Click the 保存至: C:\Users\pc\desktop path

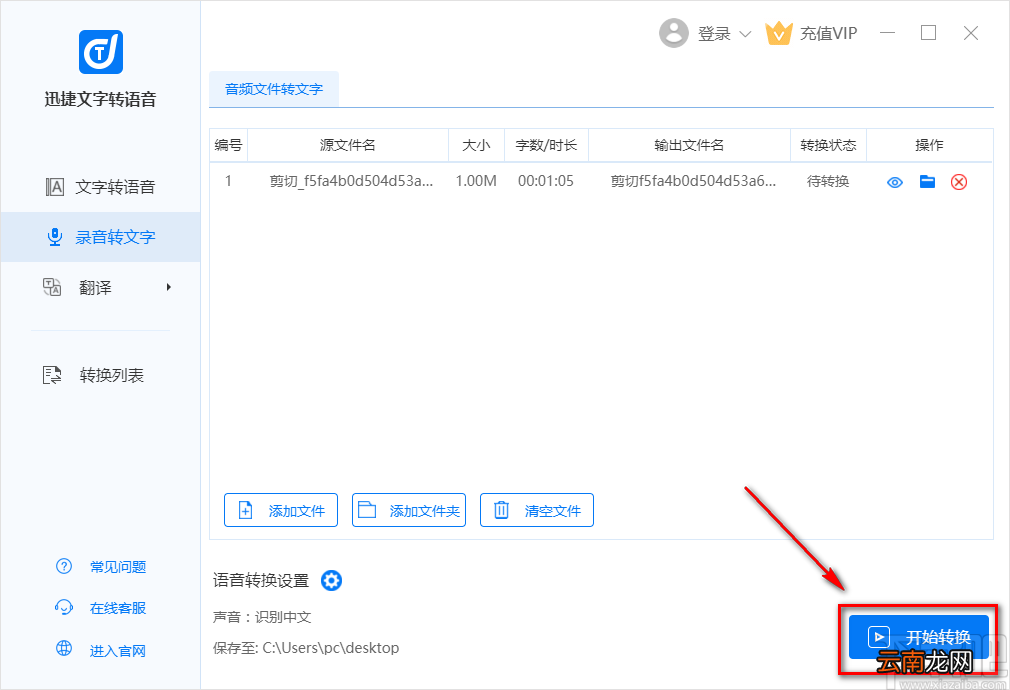click(306, 647)
